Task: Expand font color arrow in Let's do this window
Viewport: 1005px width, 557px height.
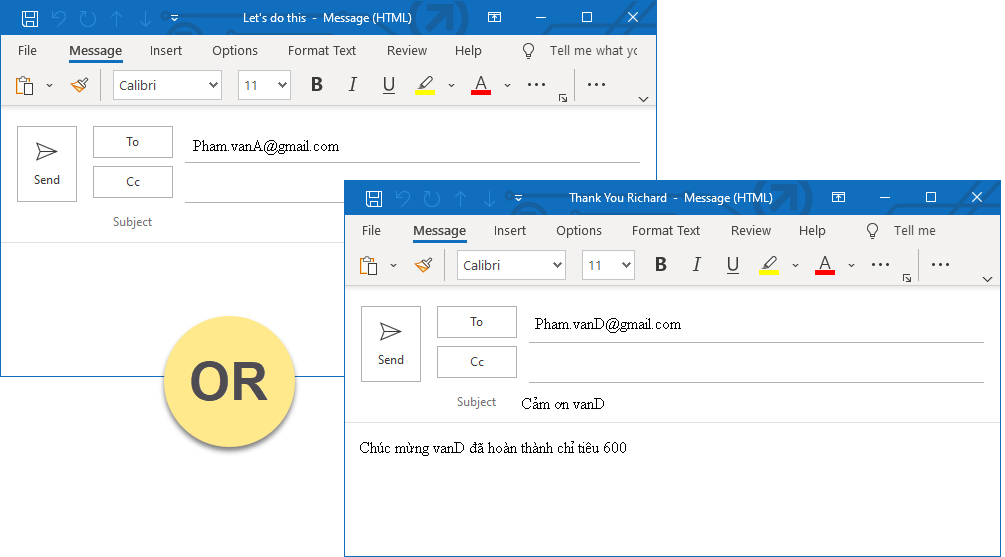Action: [507, 85]
